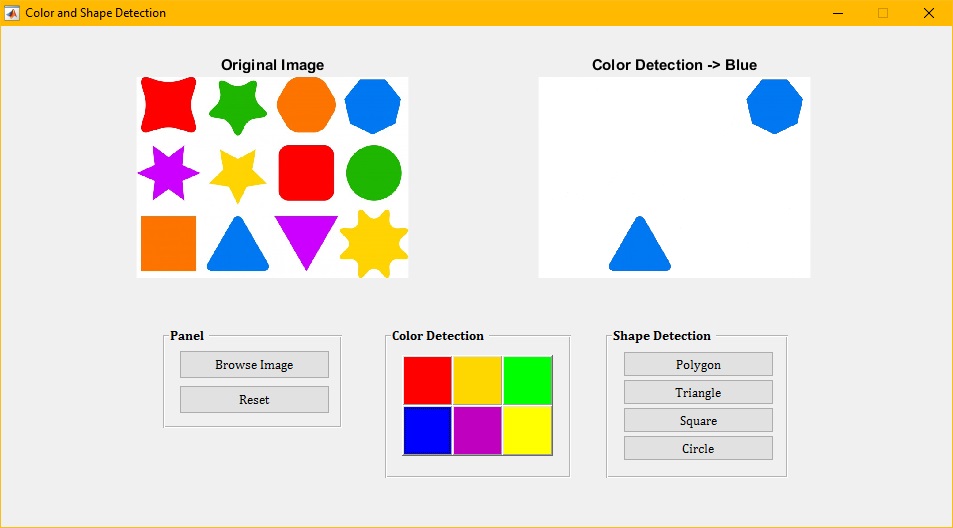Minimize the Color and Shape Detection window
The image size is (953, 528).
pos(837,13)
